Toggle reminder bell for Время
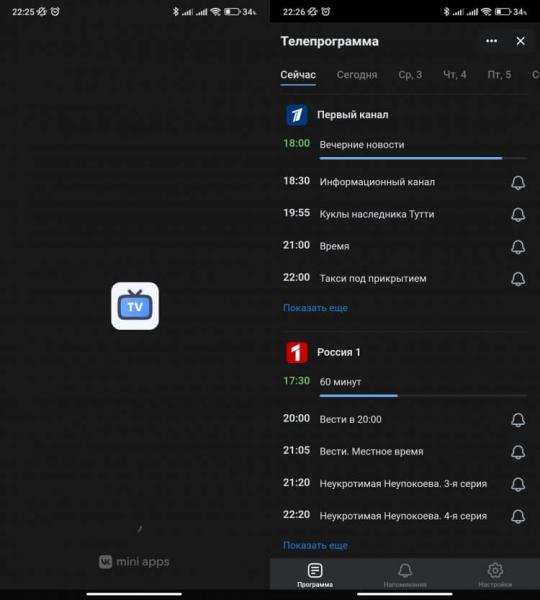Viewport: 540px width, 600px height. click(x=518, y=247)
